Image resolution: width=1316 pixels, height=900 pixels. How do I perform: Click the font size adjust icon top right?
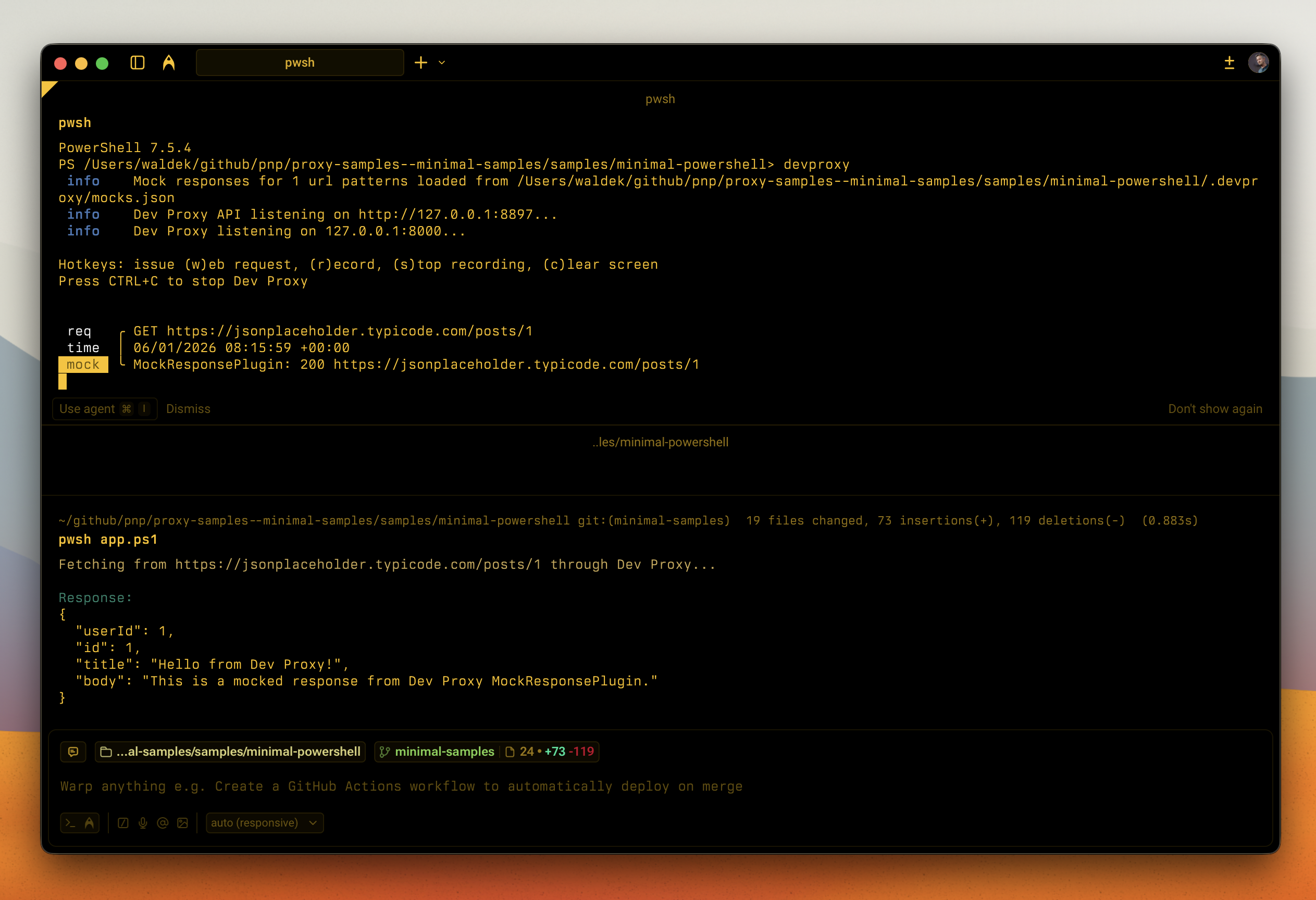(x=1229, y=63)
